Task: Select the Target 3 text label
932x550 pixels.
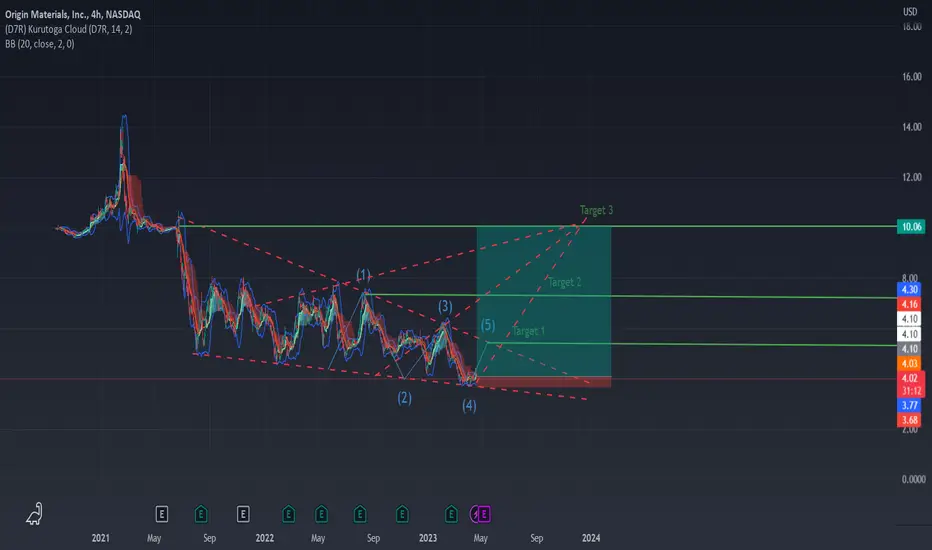Action: tap(596, 210)
